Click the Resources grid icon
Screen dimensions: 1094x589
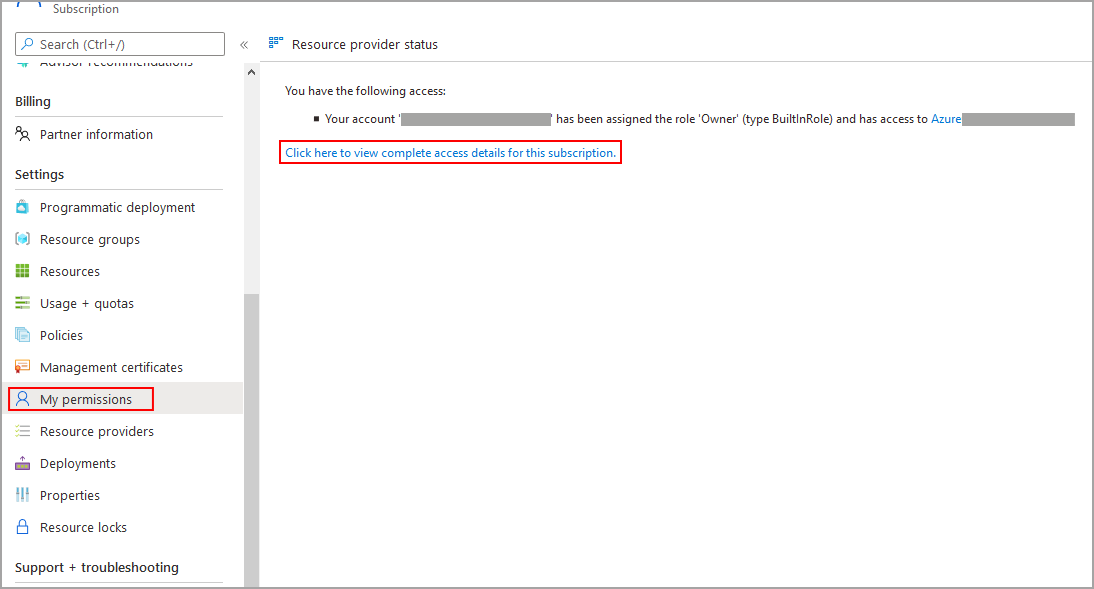[x=23, y=271]
